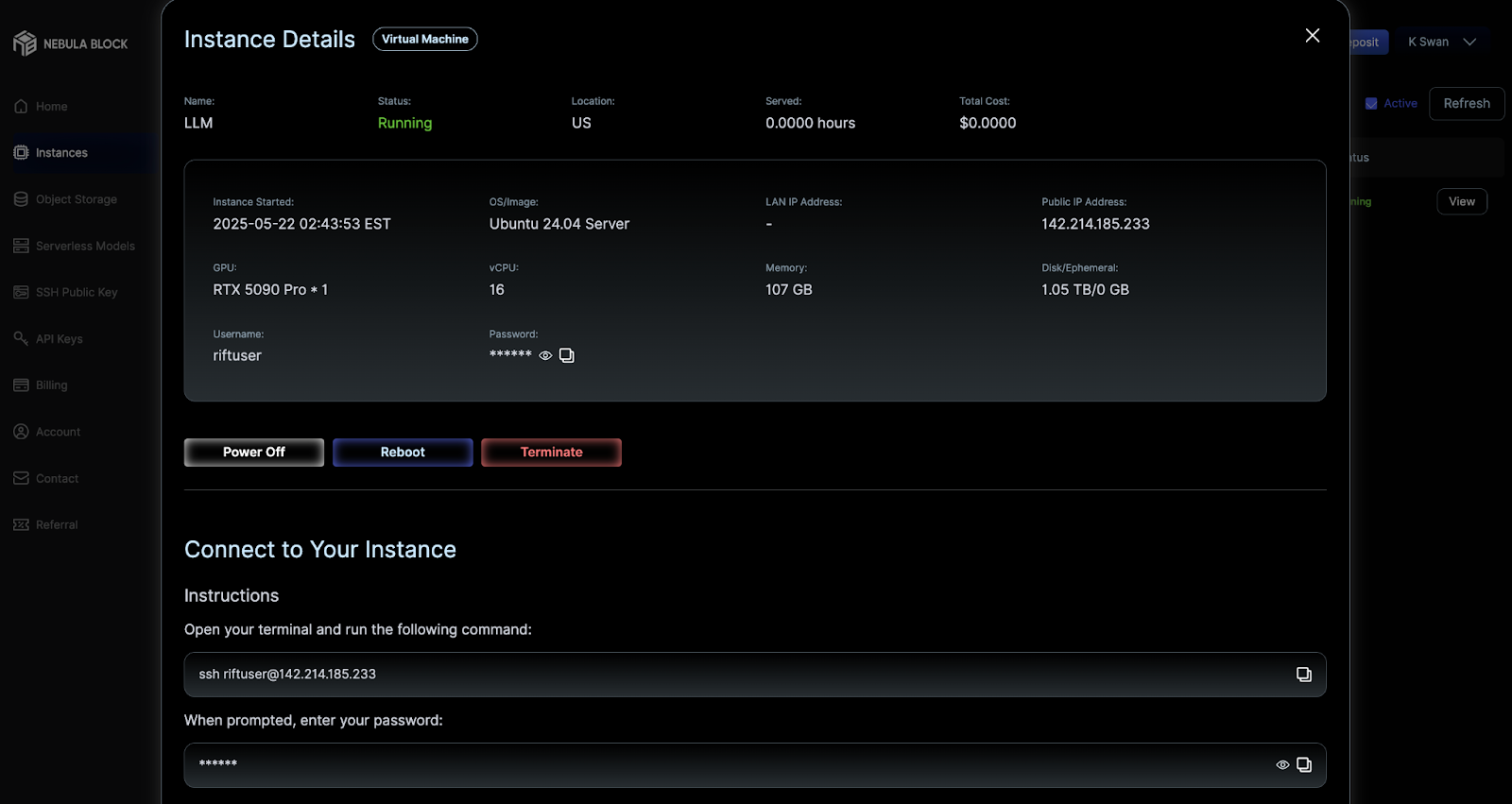
Task: Click the instance started timestamp
Action: coord(301,224)
